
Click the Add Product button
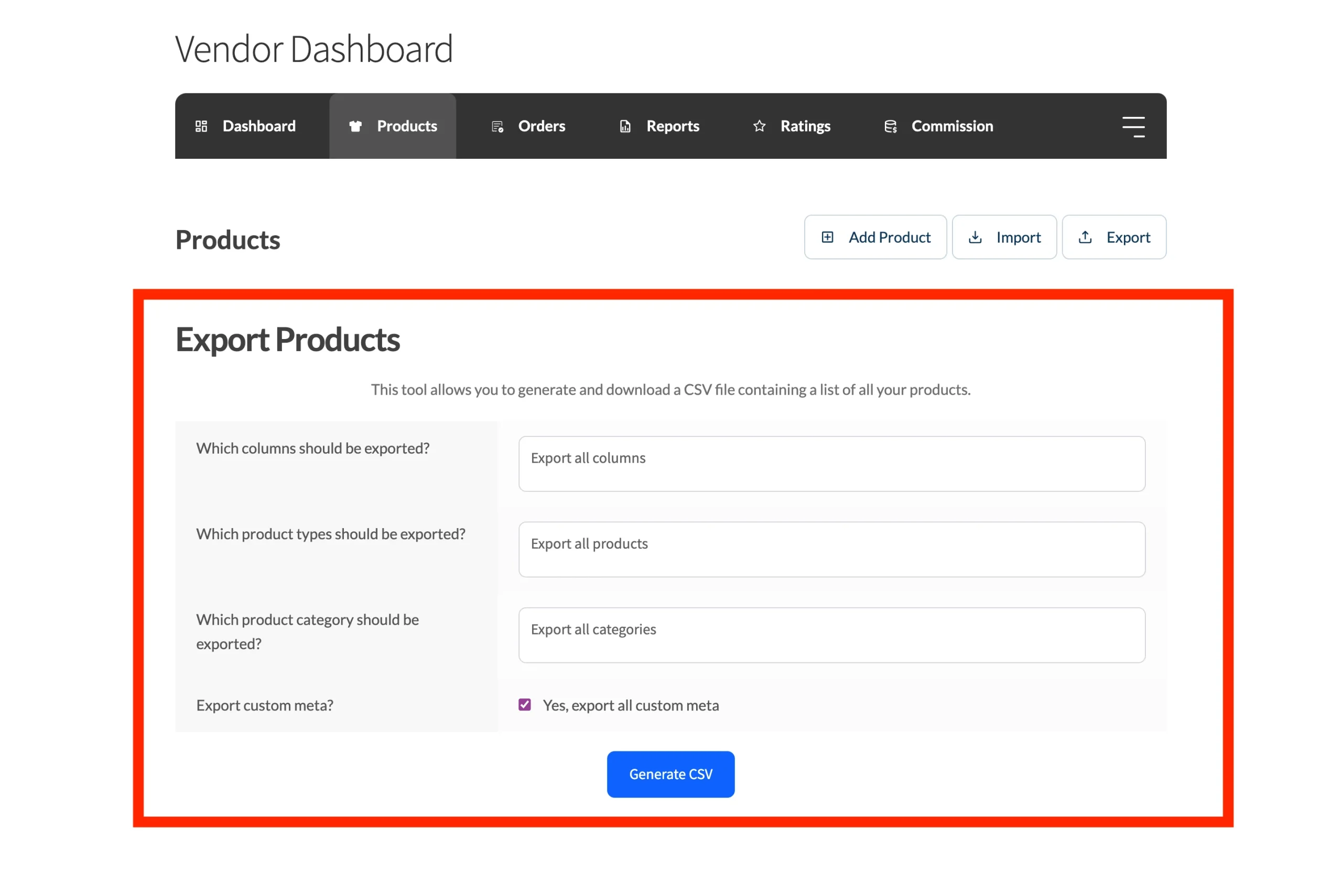875,237
